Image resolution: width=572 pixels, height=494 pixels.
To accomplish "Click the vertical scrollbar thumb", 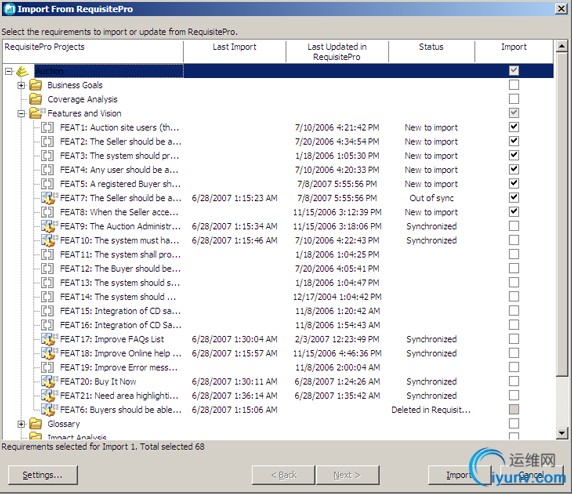I will click(x=562, y=214).
